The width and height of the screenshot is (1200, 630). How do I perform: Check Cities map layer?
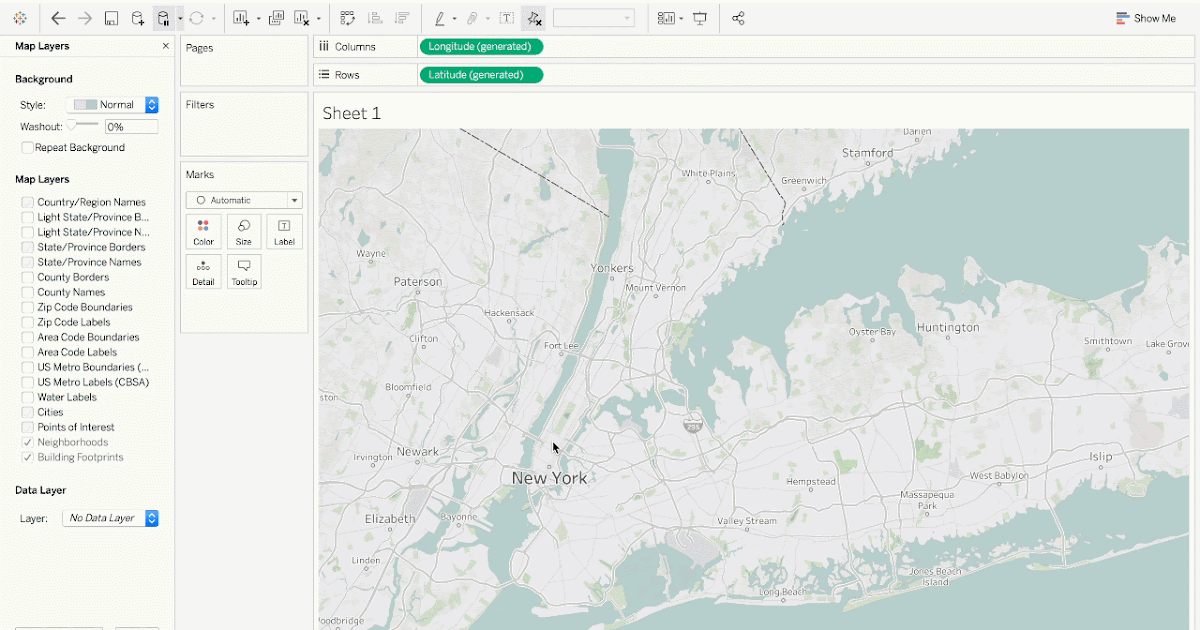pyautogui.click(x=27, y=412)
